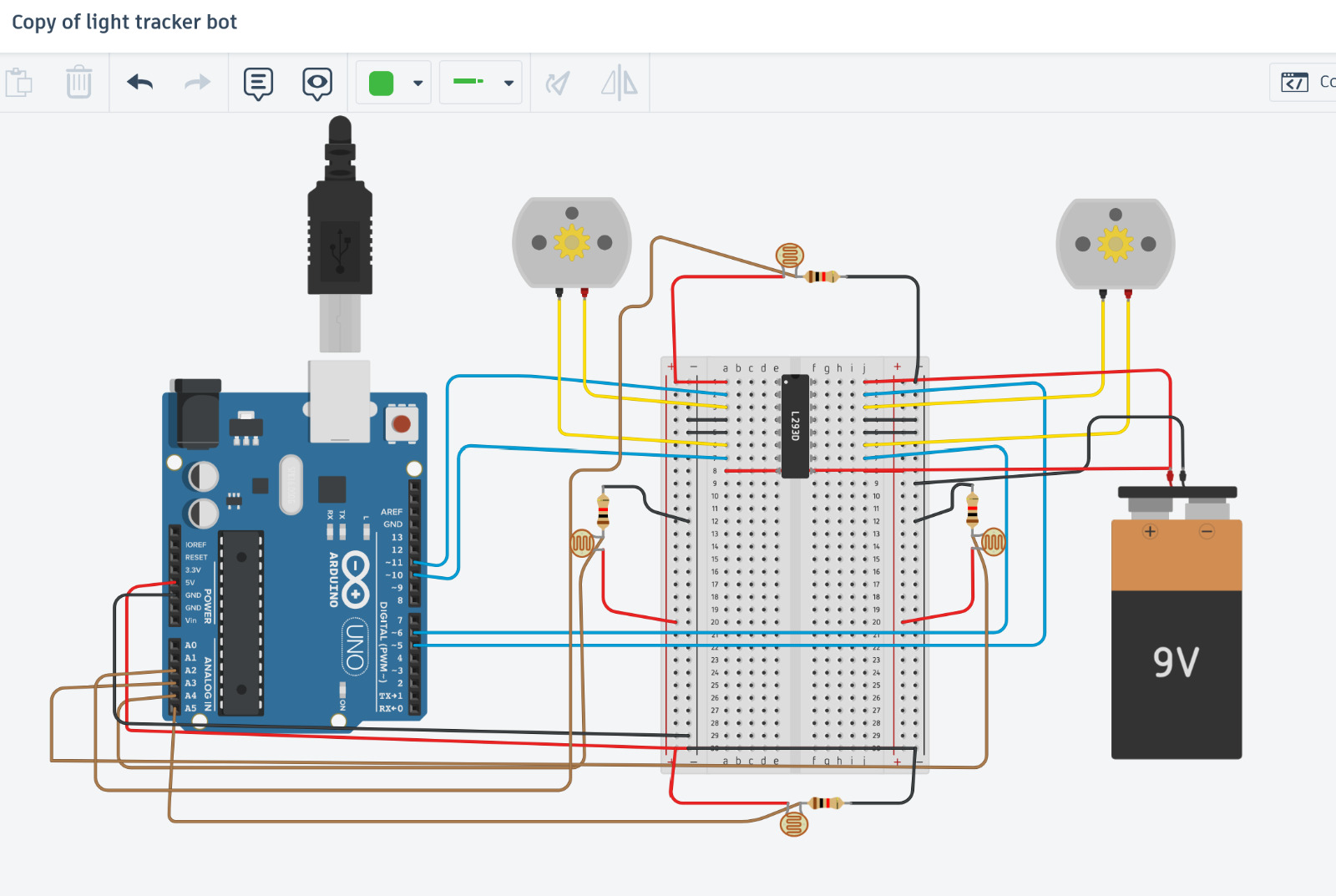1336x896 pixels.
Task: Select the left DC motor
Action: [x=572, y=243]
